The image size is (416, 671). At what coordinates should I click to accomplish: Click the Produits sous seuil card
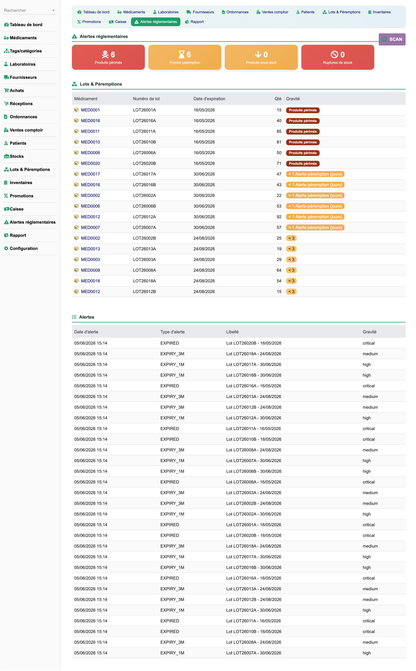click(261, 57)
